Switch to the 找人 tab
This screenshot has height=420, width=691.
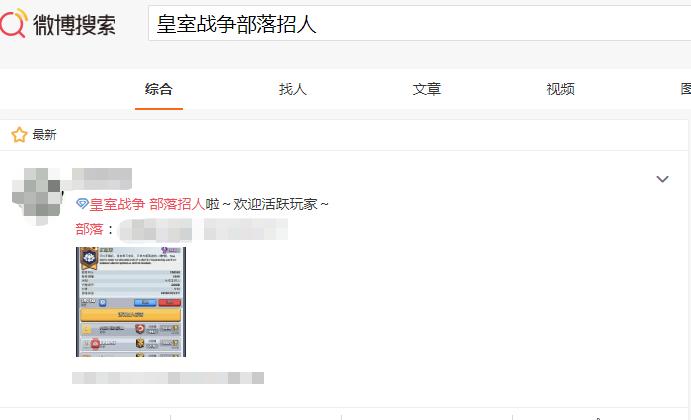(293, 89)
